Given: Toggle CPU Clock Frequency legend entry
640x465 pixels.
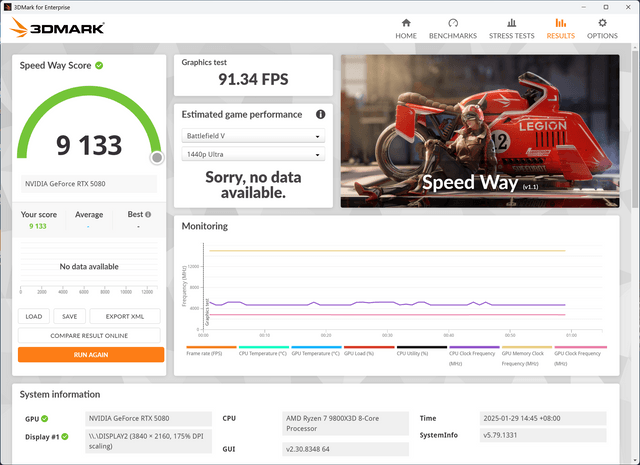Looking at the screenshot, I should coord(474,356).
